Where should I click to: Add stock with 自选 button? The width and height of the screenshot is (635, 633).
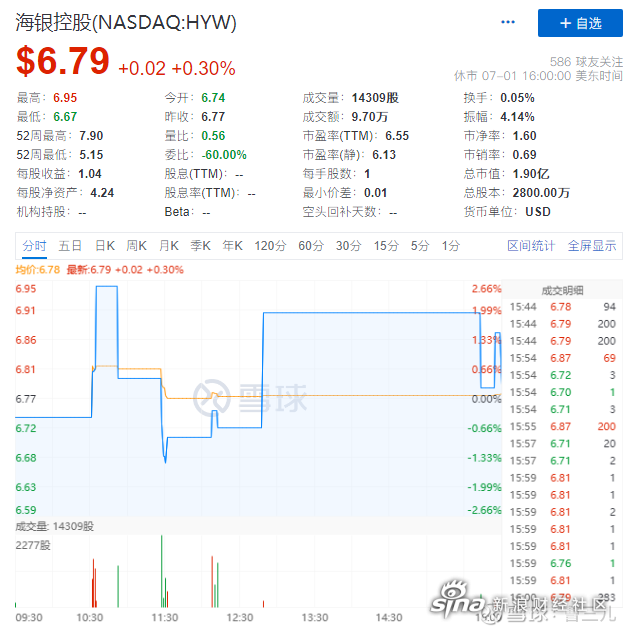[580, 23]
